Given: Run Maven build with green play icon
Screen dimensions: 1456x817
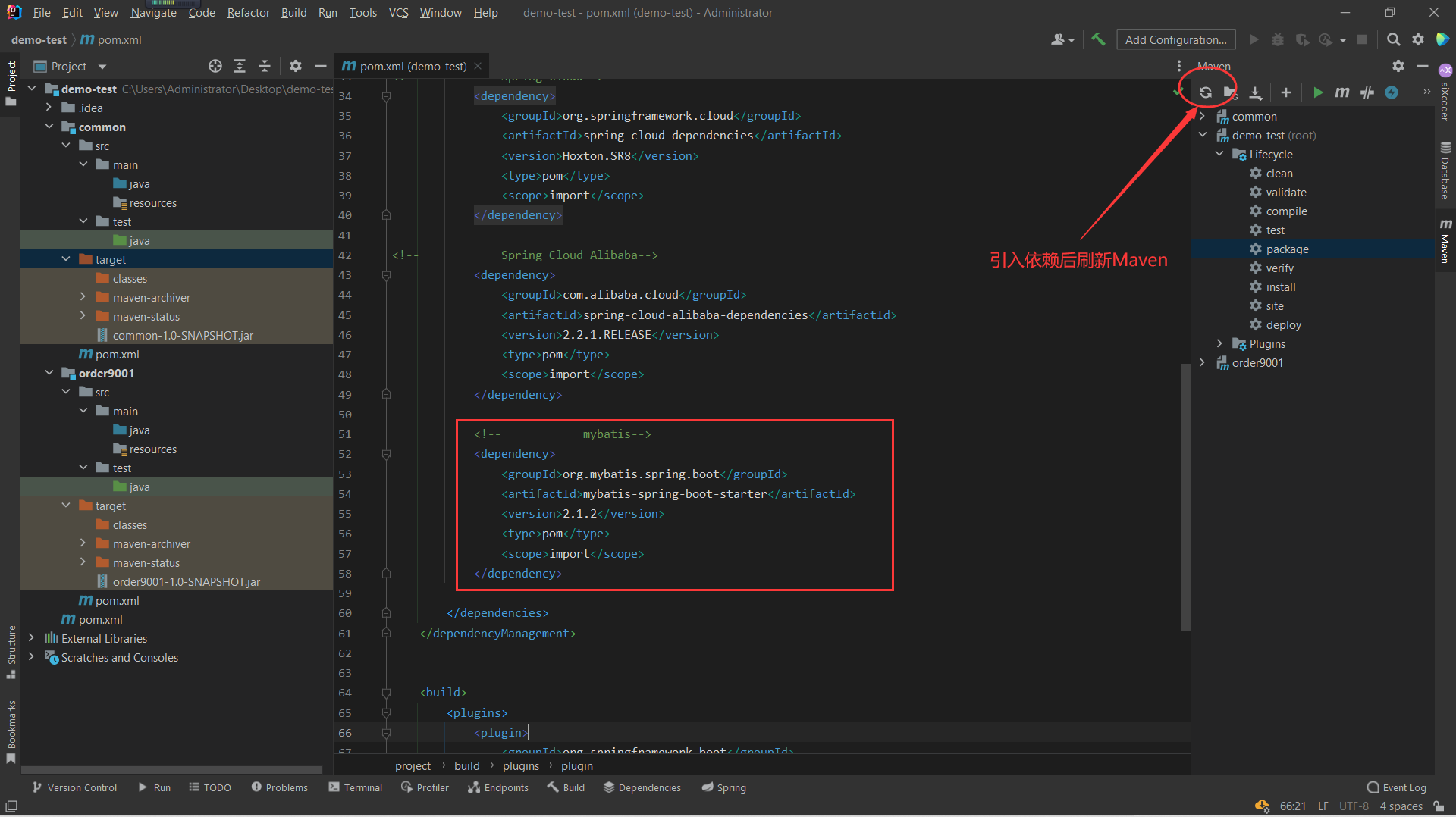Looking at the screenshot, I should click(x=1318, y=92).
